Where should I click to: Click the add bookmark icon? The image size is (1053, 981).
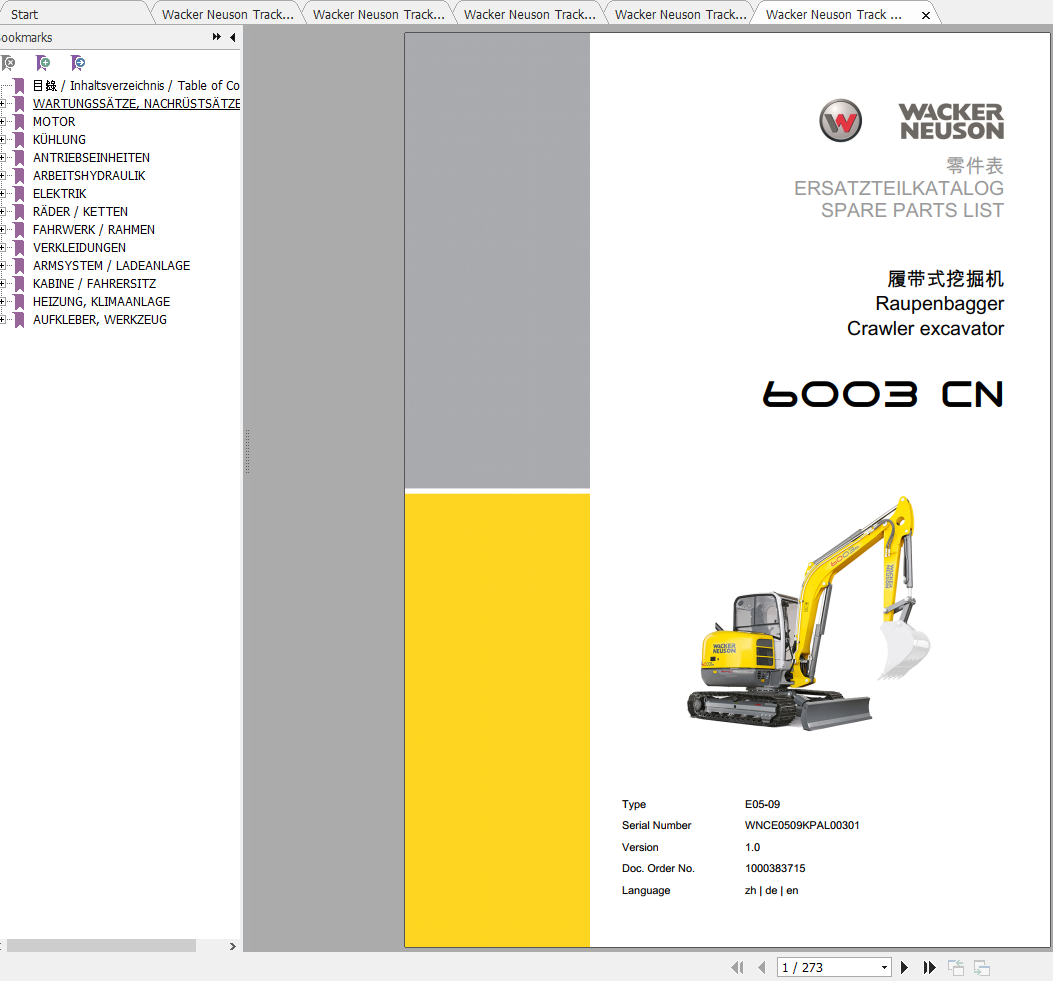[43, 63]
